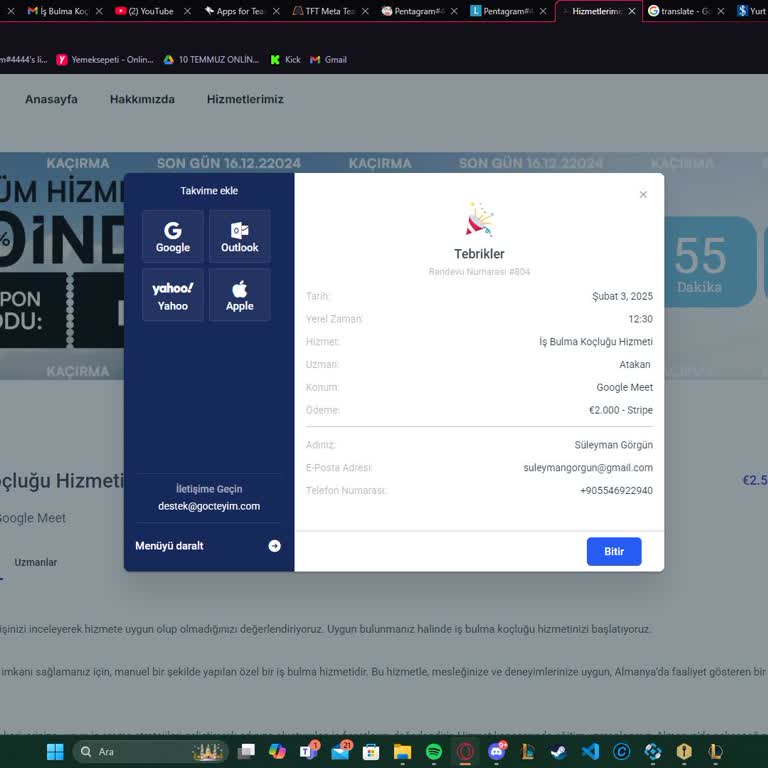The image size is (768, 768).
Task: Click the Bitir button
Action: (x=614, y=552)
